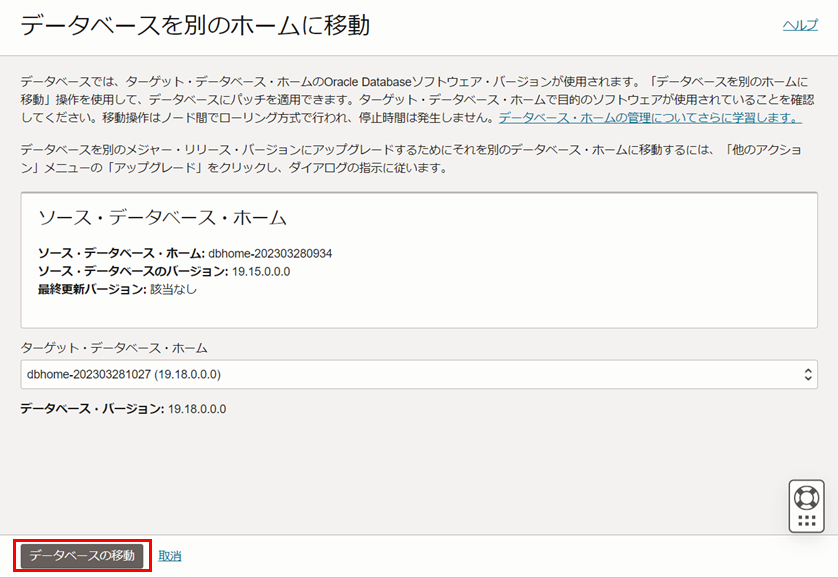Viewport: 838px width, 578px height.
Task: Open the ヘルプ link
Action: click(799, 26)
